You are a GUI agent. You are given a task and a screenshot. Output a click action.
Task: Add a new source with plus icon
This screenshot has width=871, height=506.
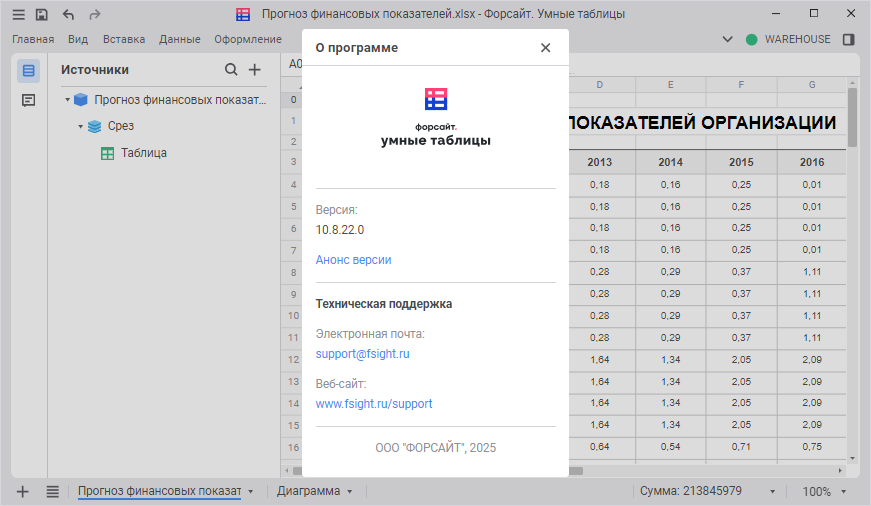tap(254, 69)
